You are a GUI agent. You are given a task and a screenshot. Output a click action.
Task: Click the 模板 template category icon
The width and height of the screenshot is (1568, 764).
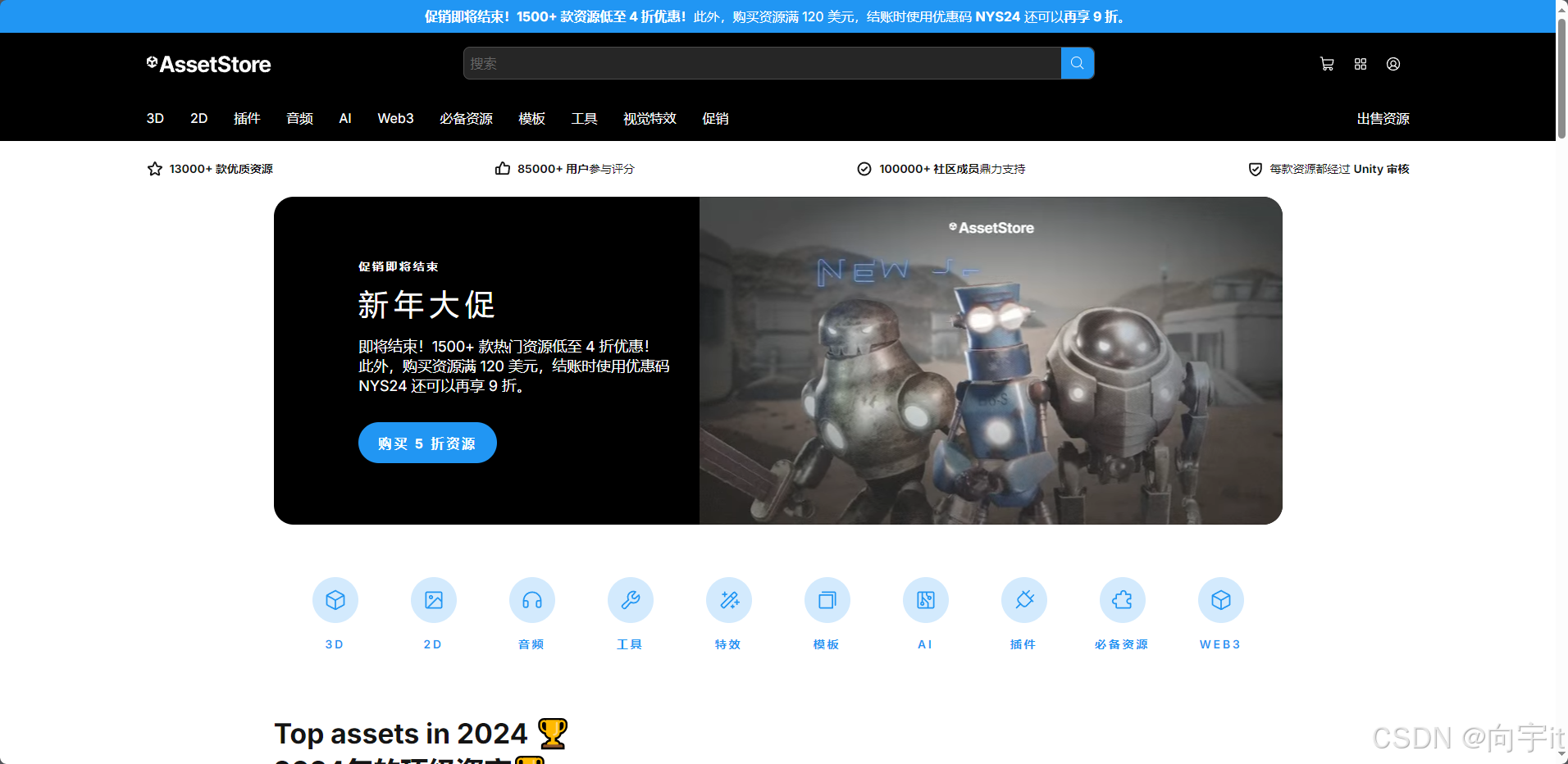pos(827,600)
